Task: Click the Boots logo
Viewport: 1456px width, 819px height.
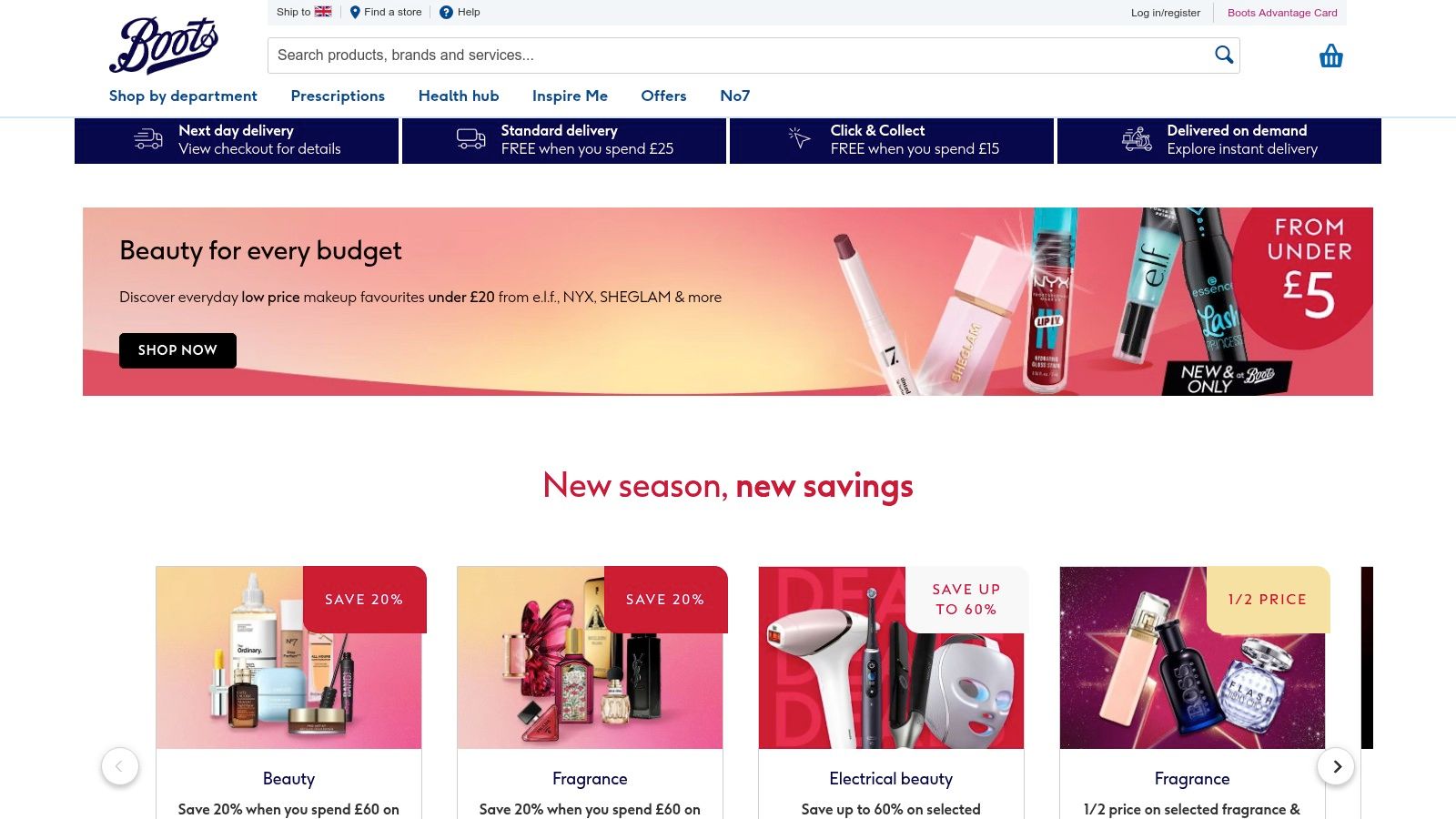Action: pos(164,45)
